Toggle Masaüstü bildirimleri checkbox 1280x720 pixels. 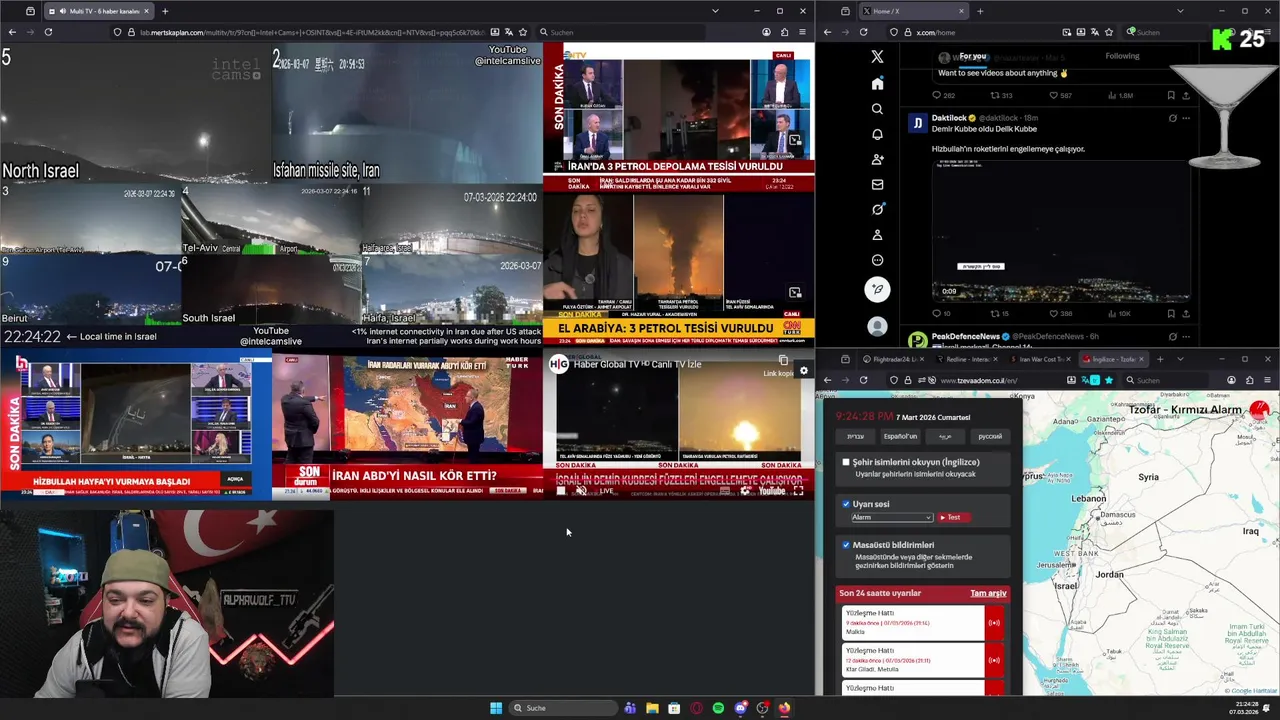[846, 545]
